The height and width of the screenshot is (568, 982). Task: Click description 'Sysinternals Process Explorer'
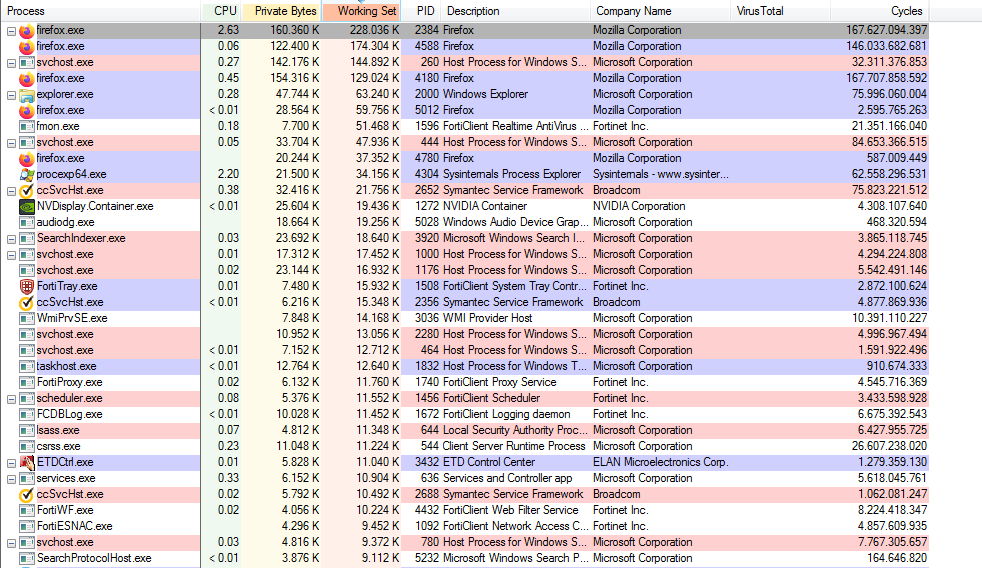pos(512,174)
